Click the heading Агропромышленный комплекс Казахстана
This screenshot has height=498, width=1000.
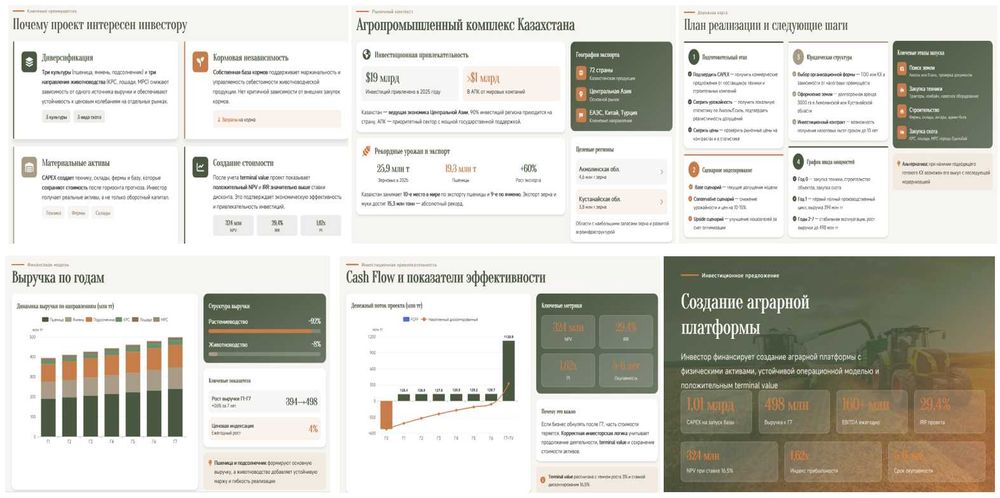pos(466,26)
